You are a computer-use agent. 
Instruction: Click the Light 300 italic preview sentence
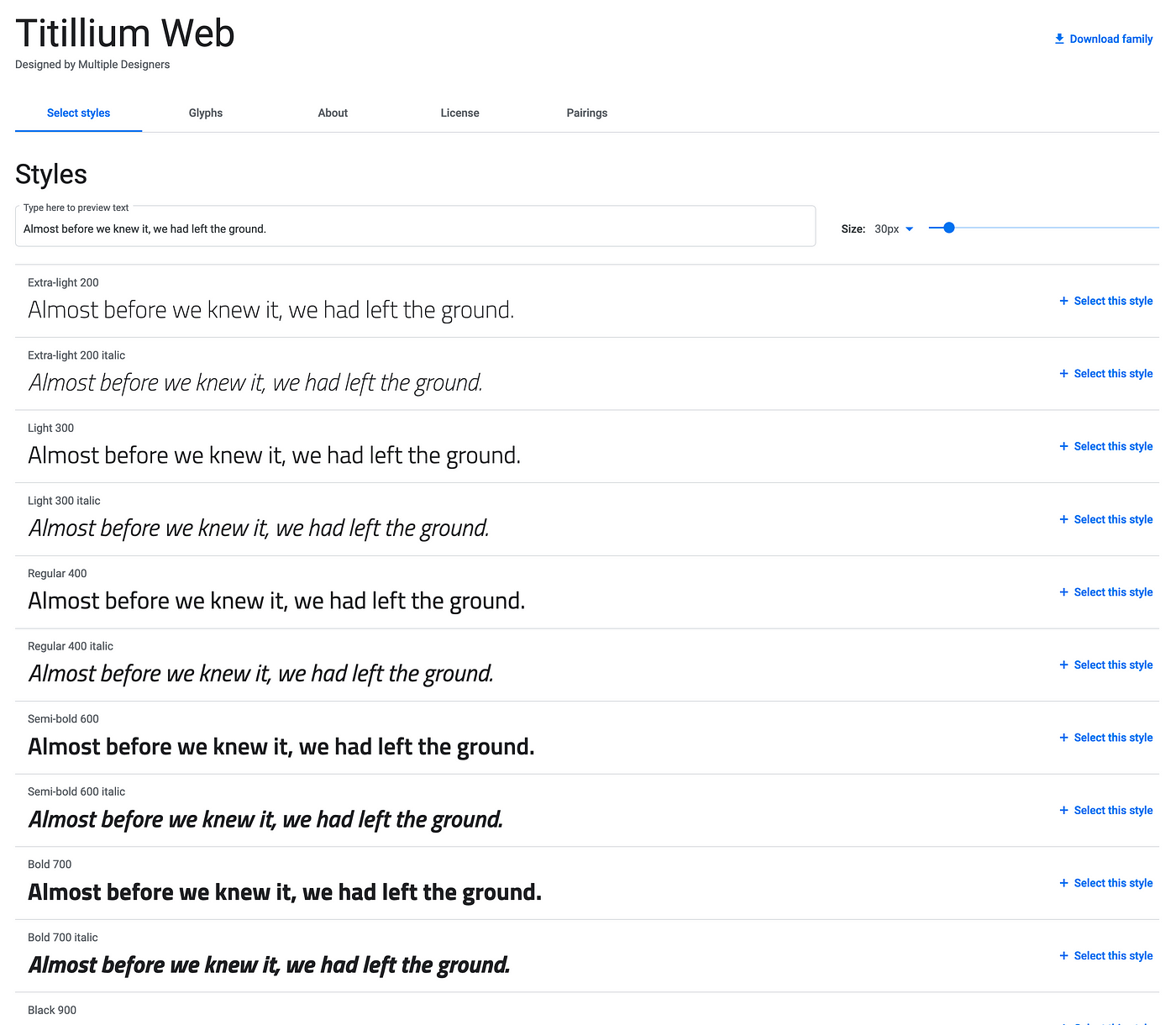[259, 528]
